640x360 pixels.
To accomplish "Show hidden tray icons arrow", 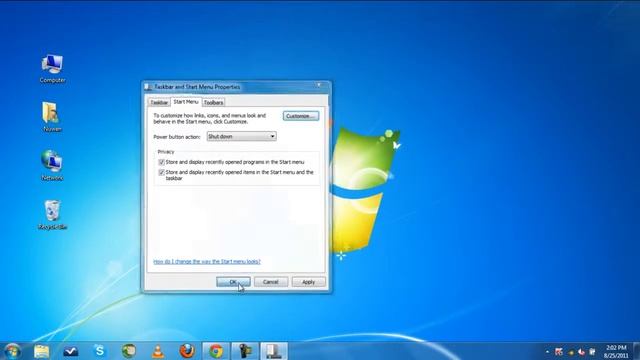I will coord(547,351).
